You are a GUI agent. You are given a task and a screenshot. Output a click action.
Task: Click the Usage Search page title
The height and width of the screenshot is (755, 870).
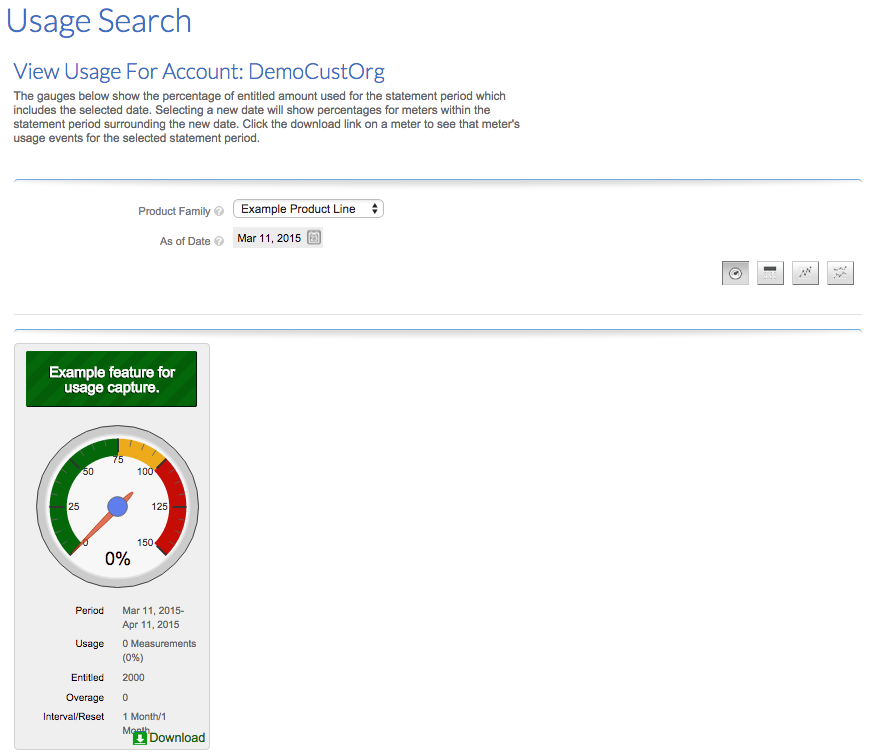pyautogui.click(x=99, y=21)
